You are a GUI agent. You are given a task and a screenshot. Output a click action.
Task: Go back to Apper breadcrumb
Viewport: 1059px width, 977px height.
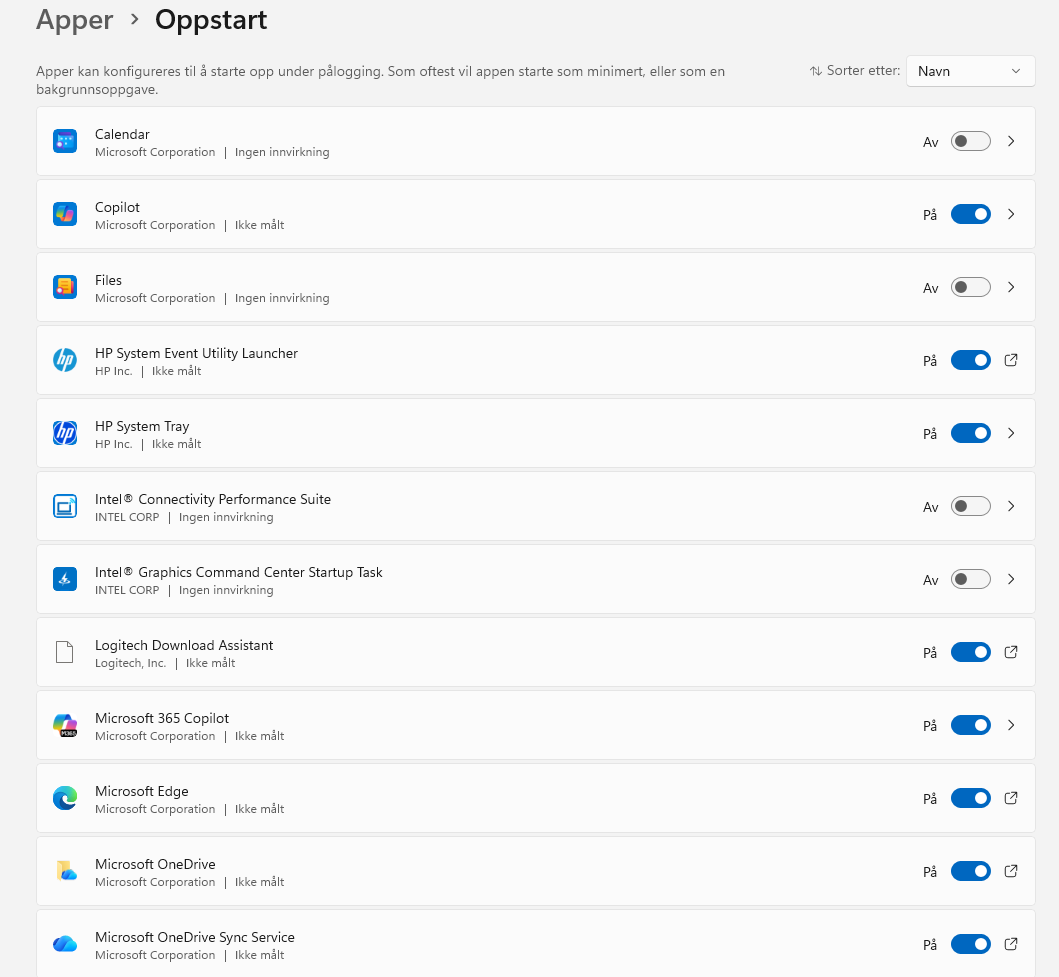click(74, 20)
